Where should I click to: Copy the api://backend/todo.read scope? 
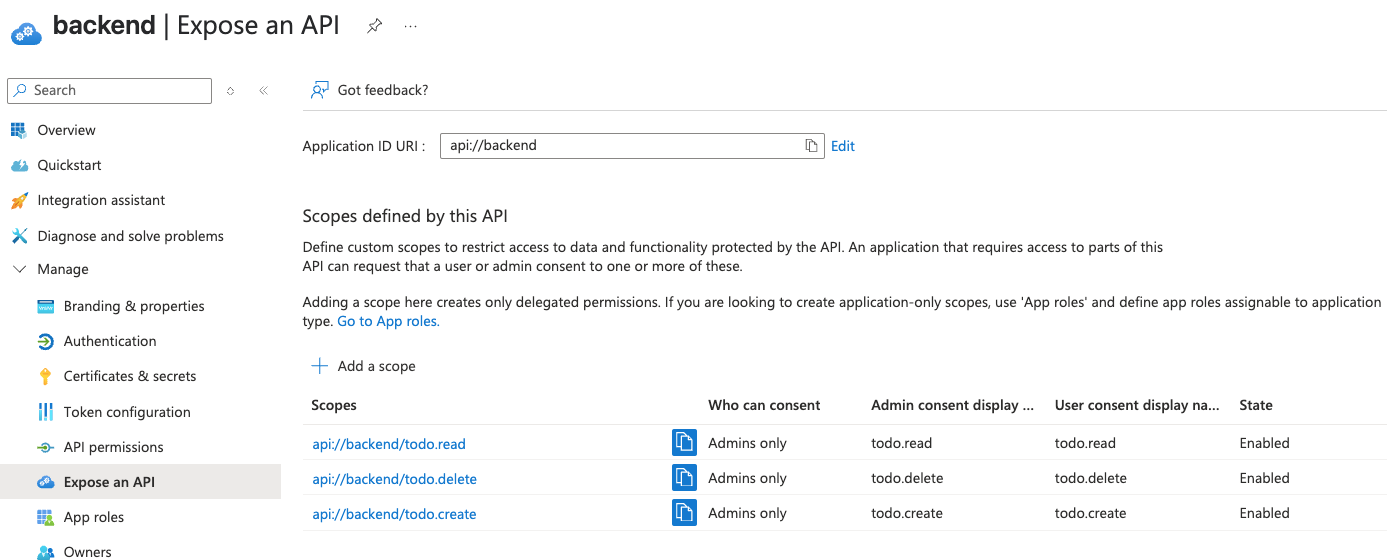(x=684, y=443)
